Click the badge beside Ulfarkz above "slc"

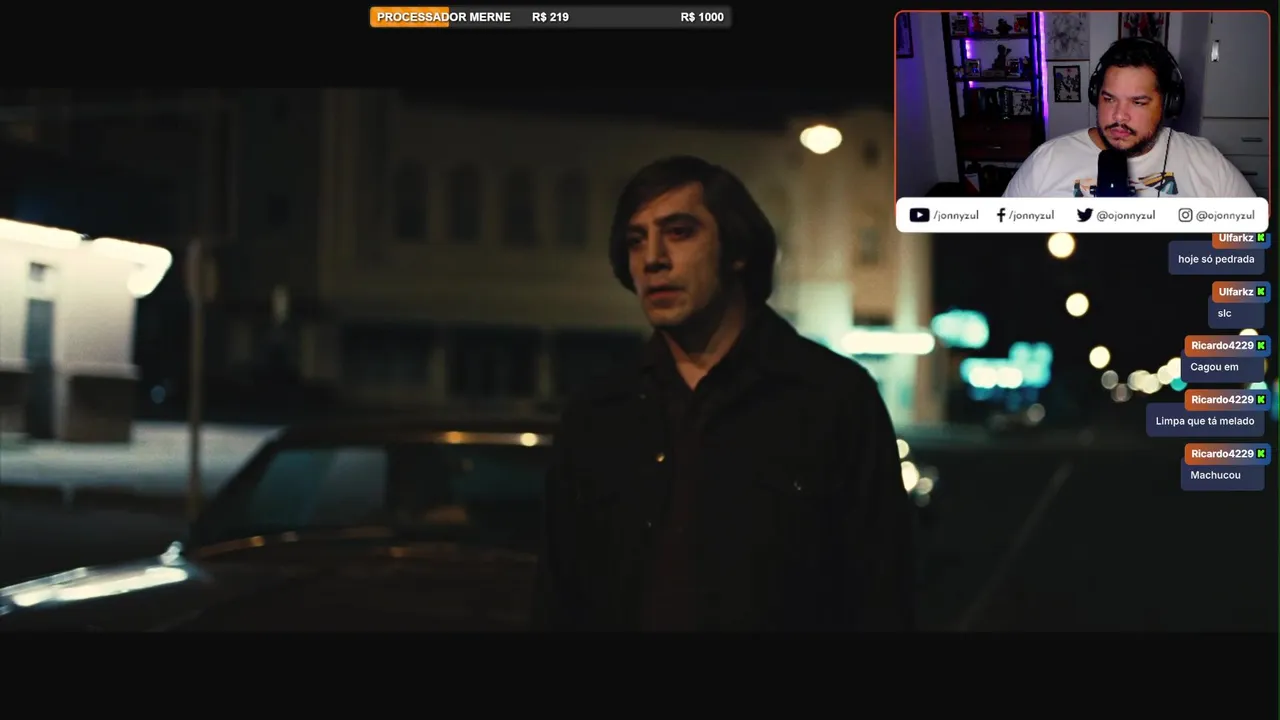tap(1261, 292)
